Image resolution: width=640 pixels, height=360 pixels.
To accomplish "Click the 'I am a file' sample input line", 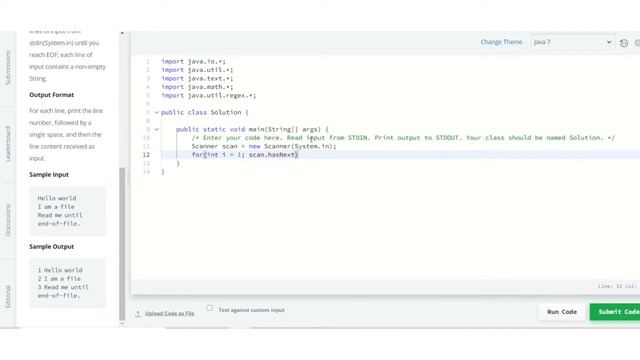I will 56,207.
